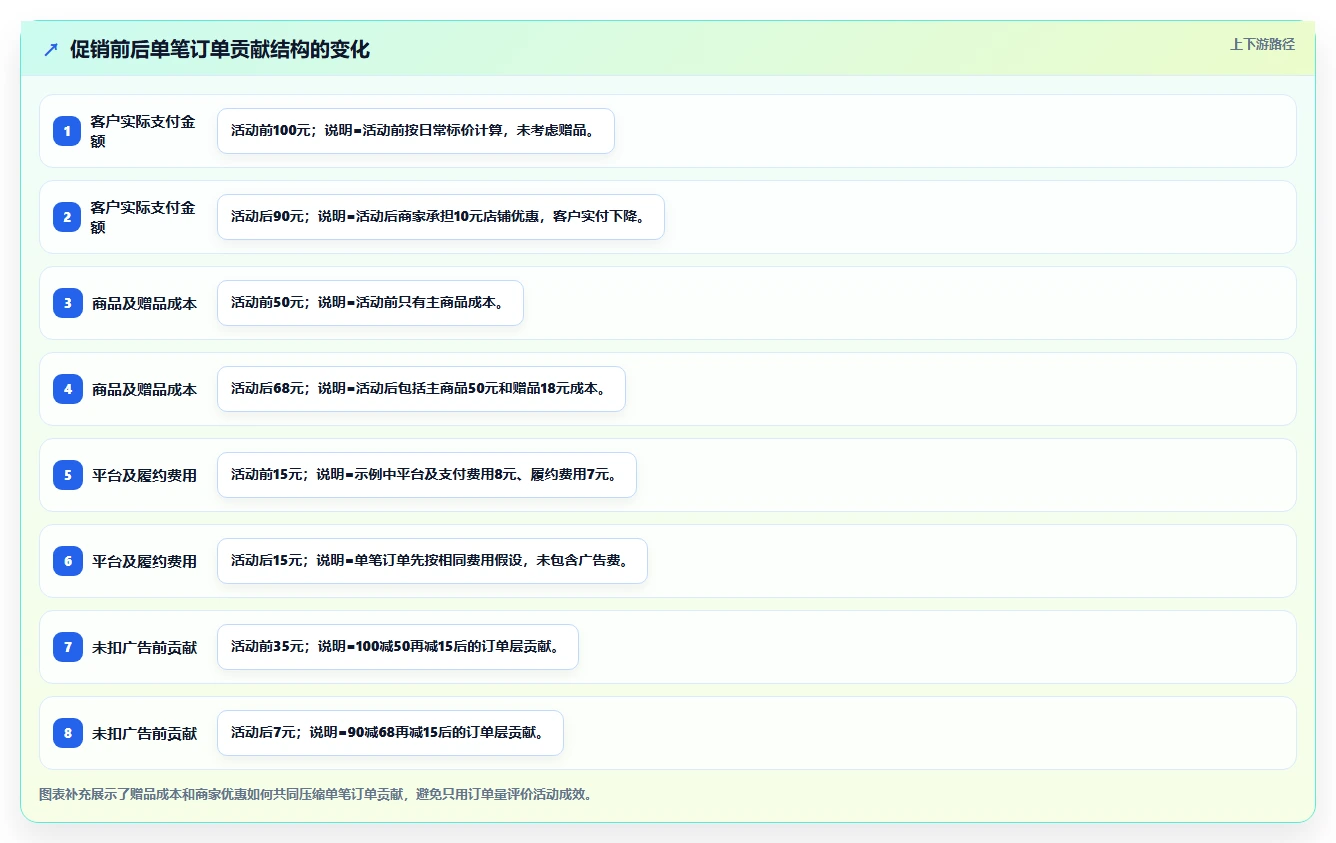Select number badge 4

pos(68,389)
